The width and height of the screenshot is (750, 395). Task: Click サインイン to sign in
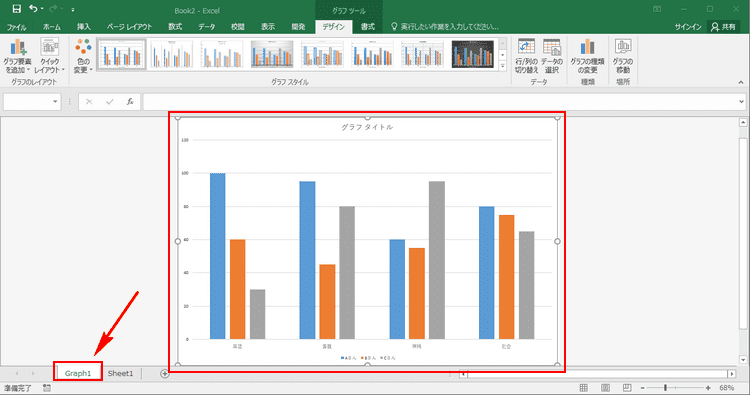(688, 27)
